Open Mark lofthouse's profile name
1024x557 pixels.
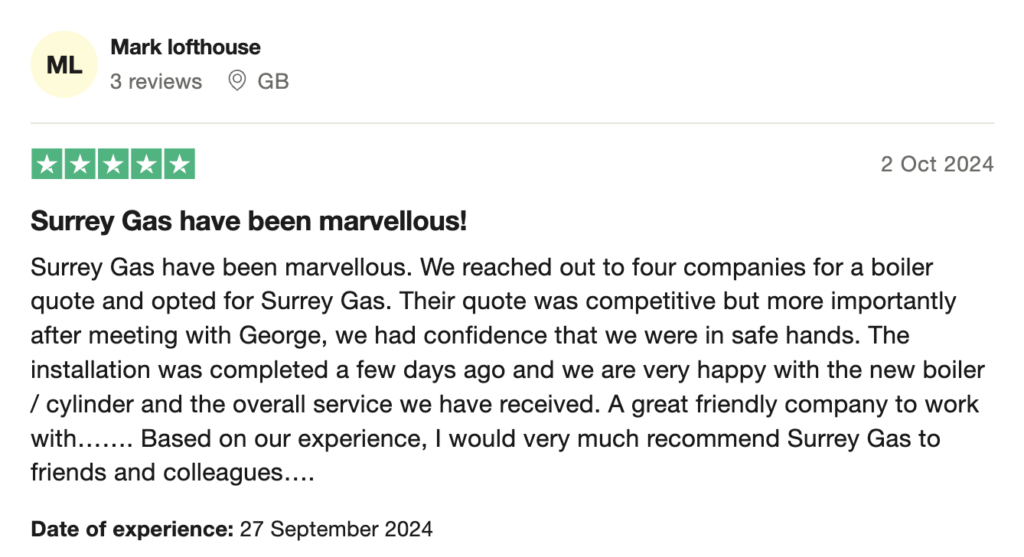185,47
